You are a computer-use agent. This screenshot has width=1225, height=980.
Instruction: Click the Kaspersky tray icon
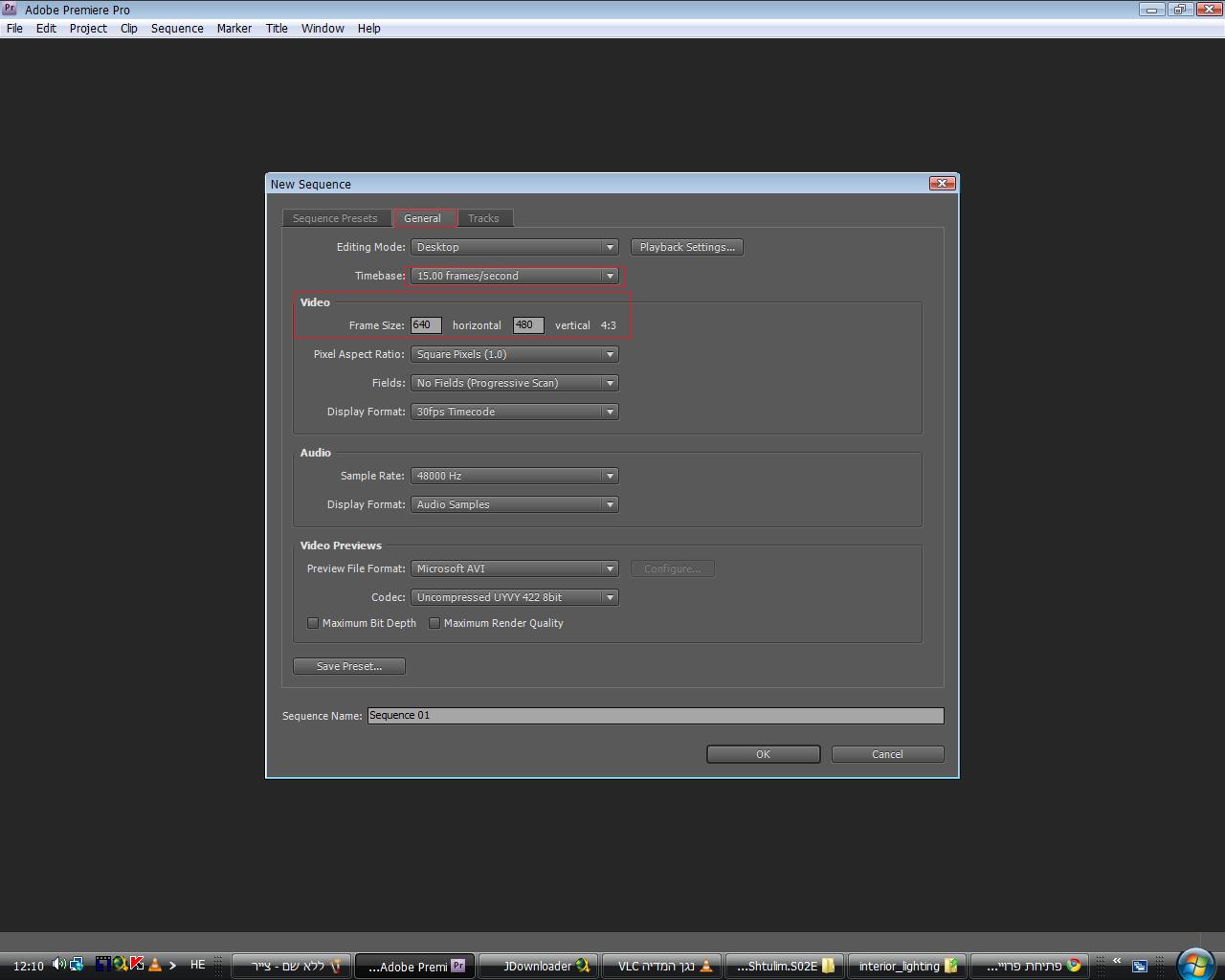[x=137, y=965]
